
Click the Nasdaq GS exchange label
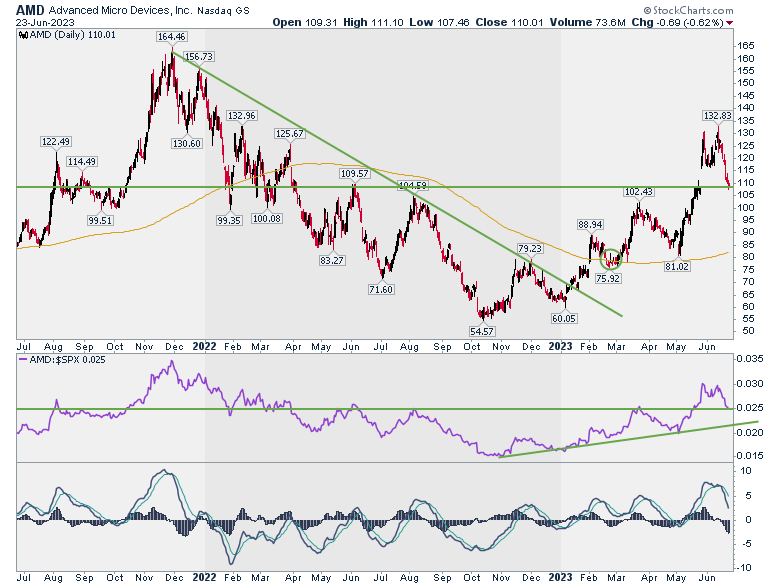pyautogui.click(x=223, y=10)
